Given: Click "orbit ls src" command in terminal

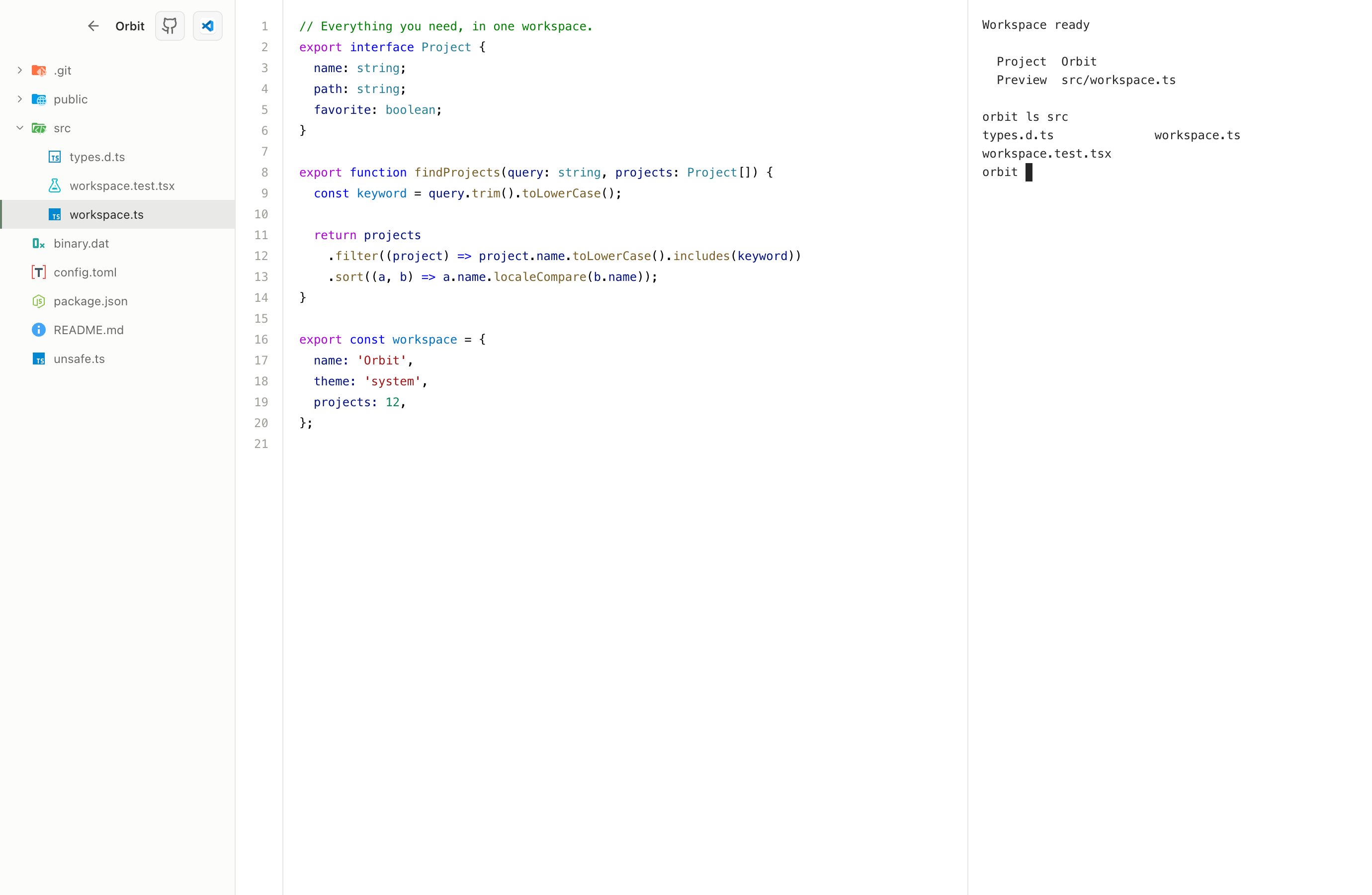Looking at the screenshot, I should click(1025, 117).
